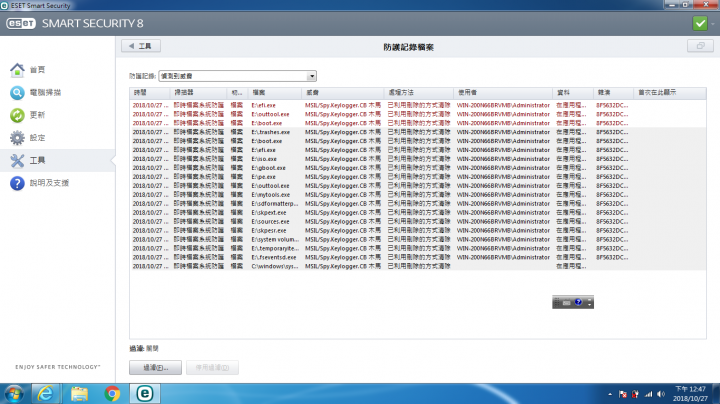Select the row for E:\iso.exe
The width and height of the screenshot is (720, 404).
pos(418,159)
